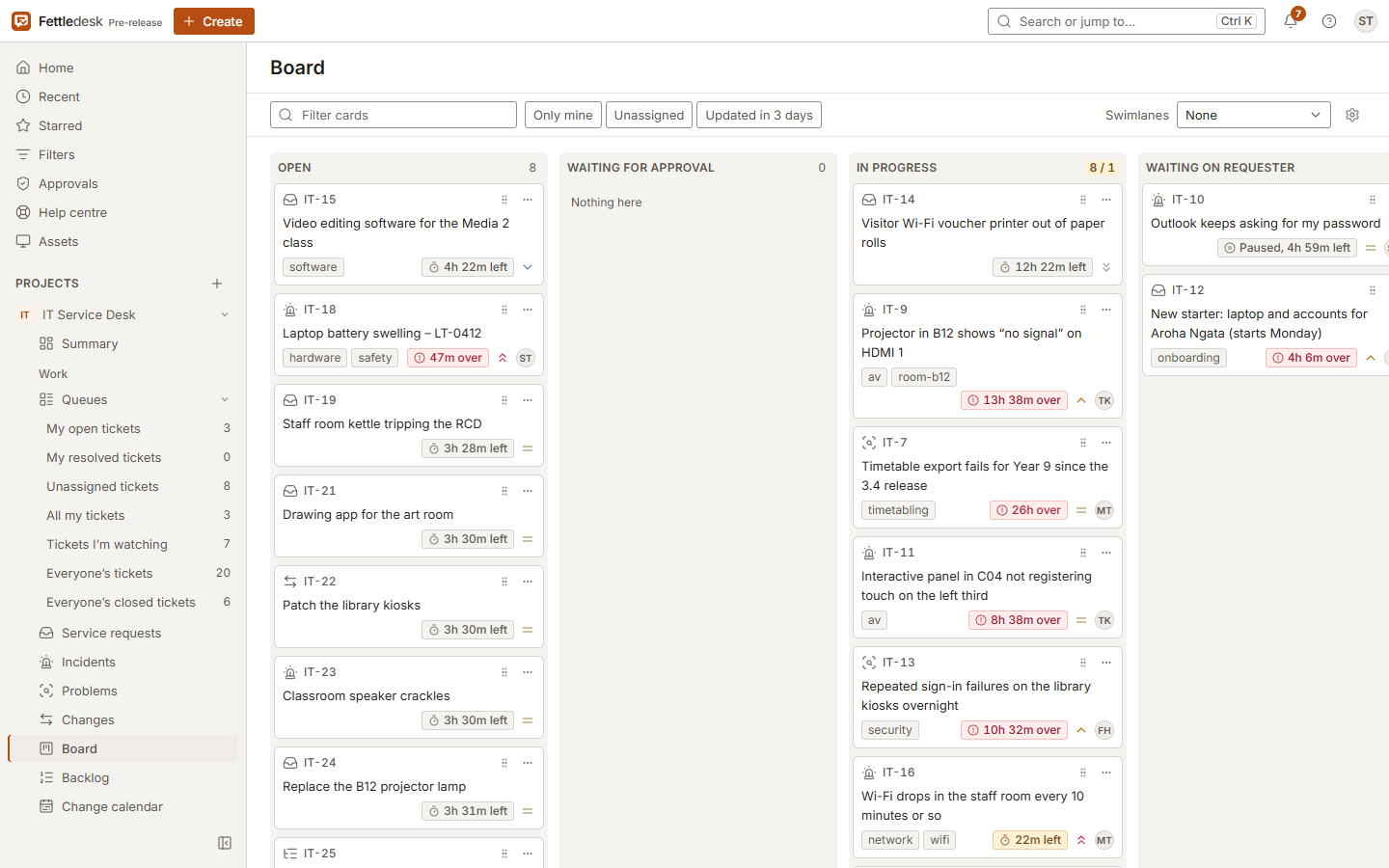
Task: Click the room-b12 label on IT-9
Action: (924, 377)
